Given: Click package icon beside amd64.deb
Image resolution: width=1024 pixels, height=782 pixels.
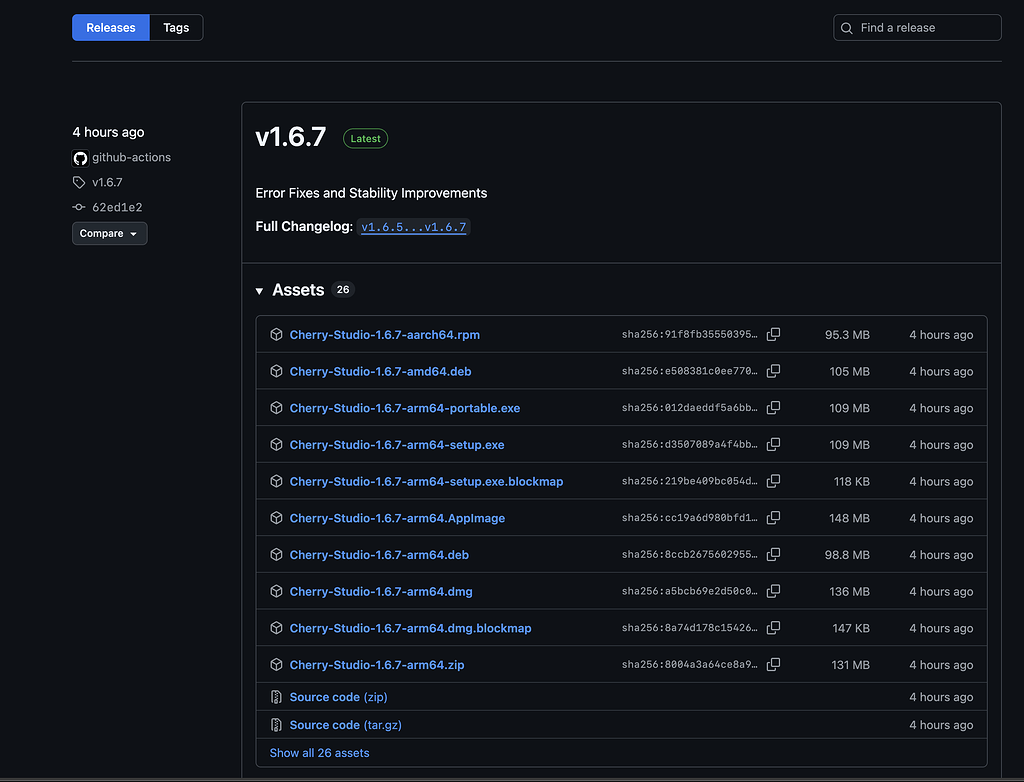Looking at the screenshot, I should pyautogui.click(x=276, y=371).
